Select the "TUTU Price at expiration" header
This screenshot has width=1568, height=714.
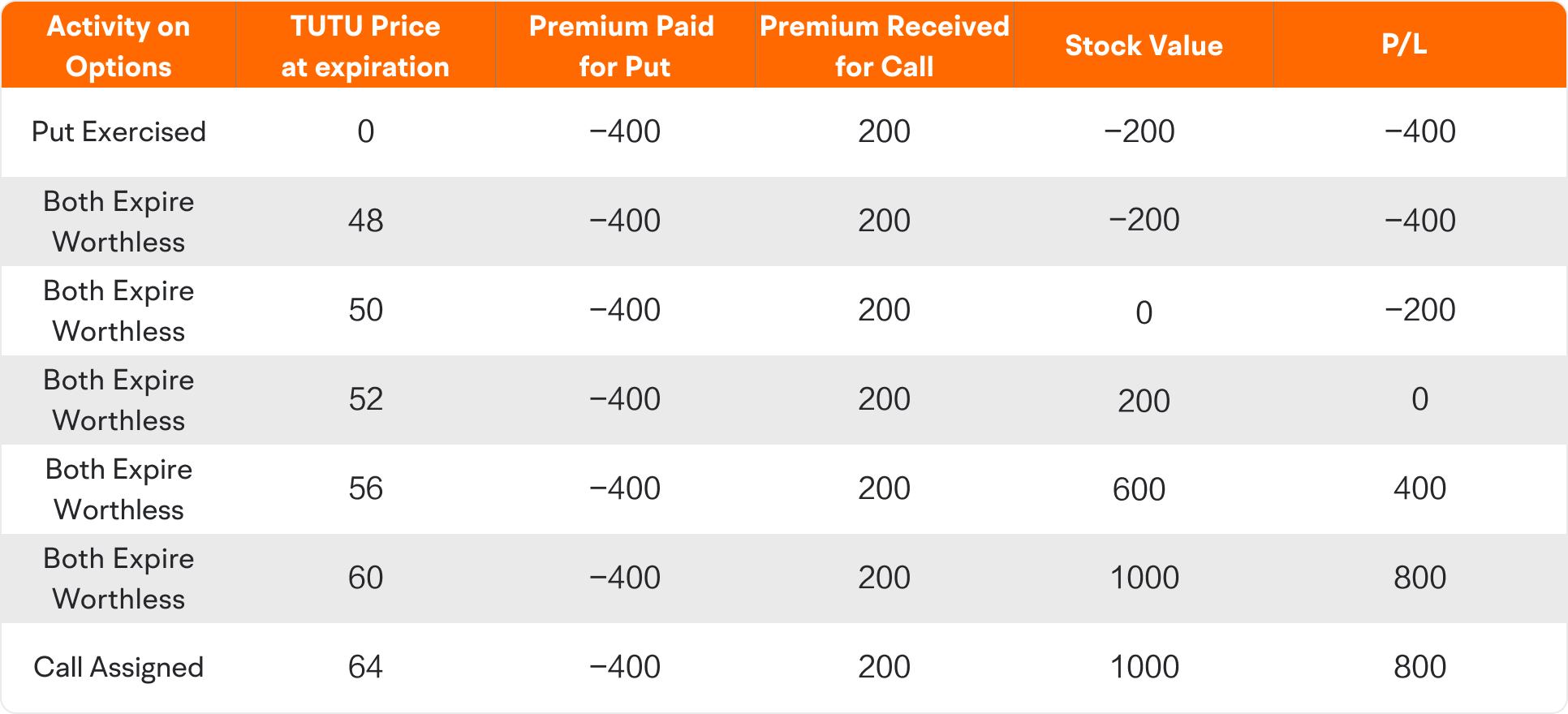click(x=365, y=46)
